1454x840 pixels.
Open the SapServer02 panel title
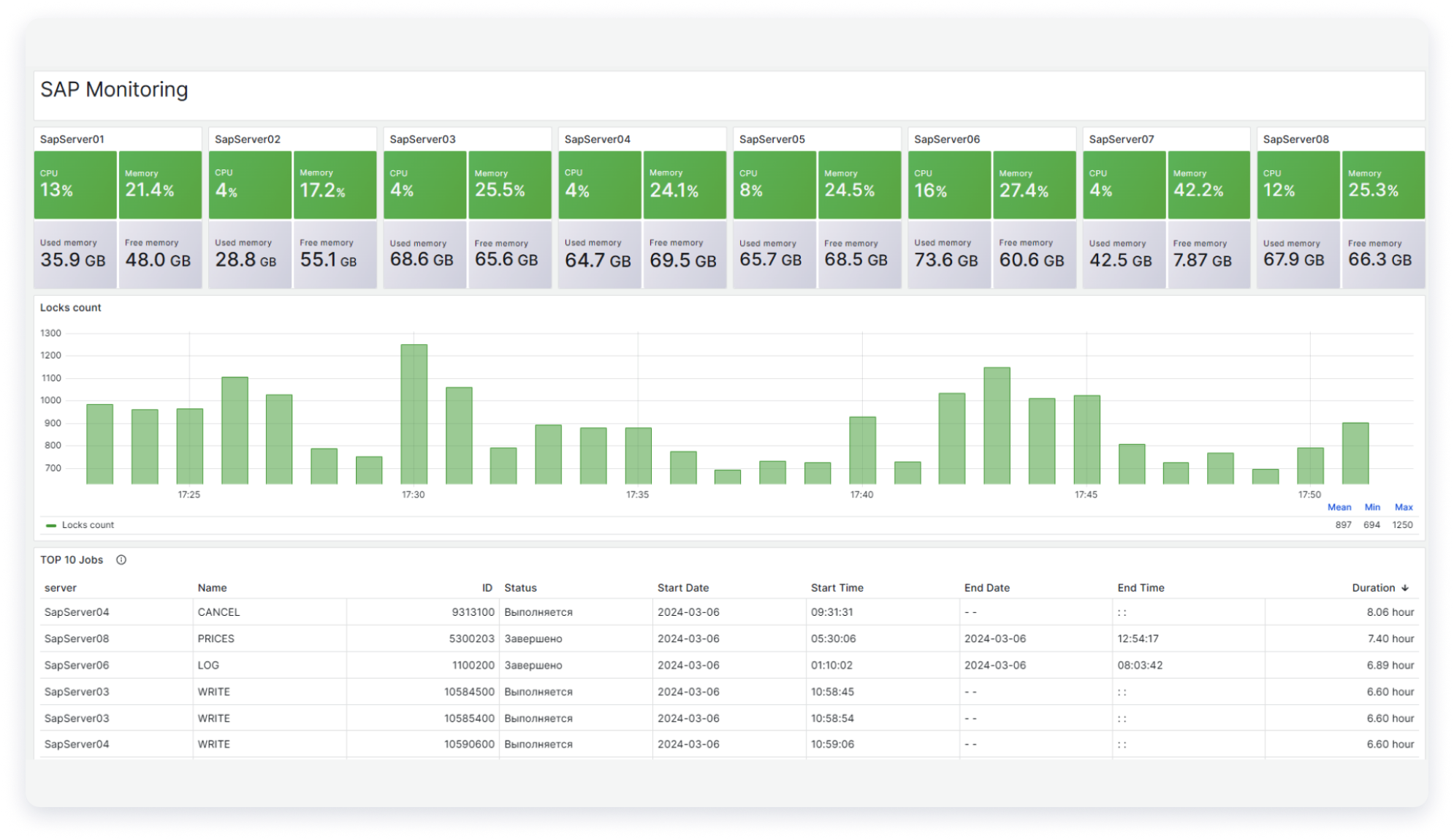tap(248, 139)
